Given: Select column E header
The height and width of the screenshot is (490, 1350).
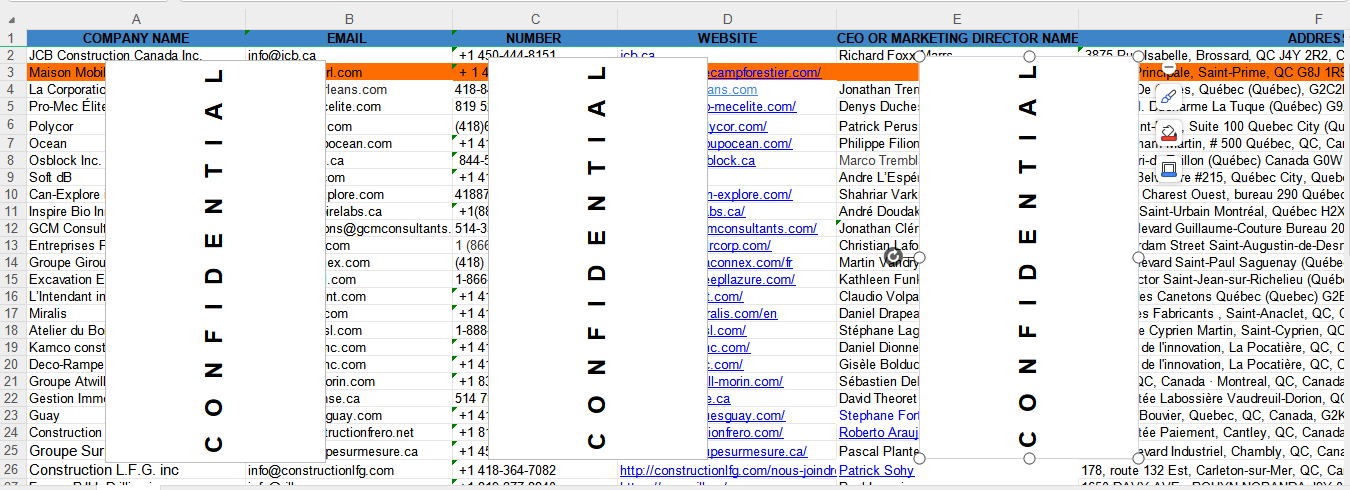Looking at the screenshot, I should pyautogui.click(x=957, y=19).
